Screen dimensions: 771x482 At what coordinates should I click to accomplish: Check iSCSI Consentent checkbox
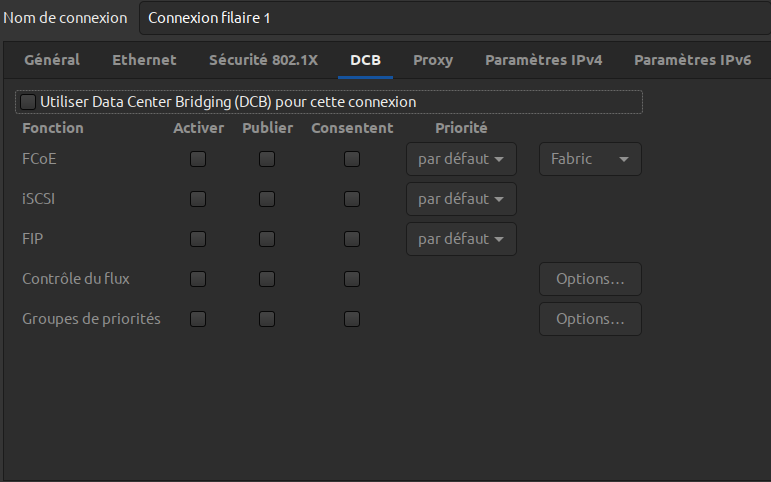352,199
